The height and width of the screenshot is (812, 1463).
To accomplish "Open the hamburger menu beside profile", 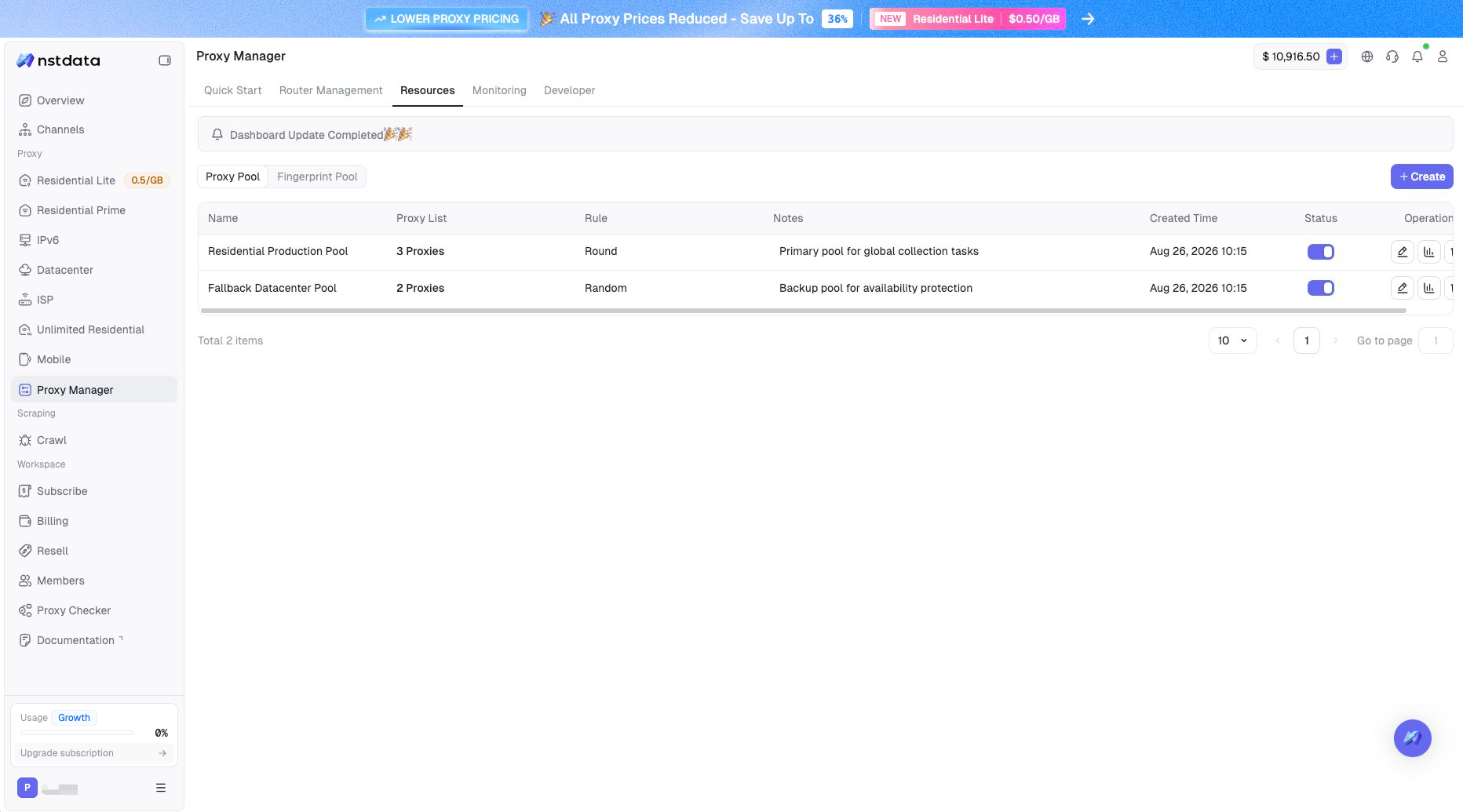I will 161,788.
